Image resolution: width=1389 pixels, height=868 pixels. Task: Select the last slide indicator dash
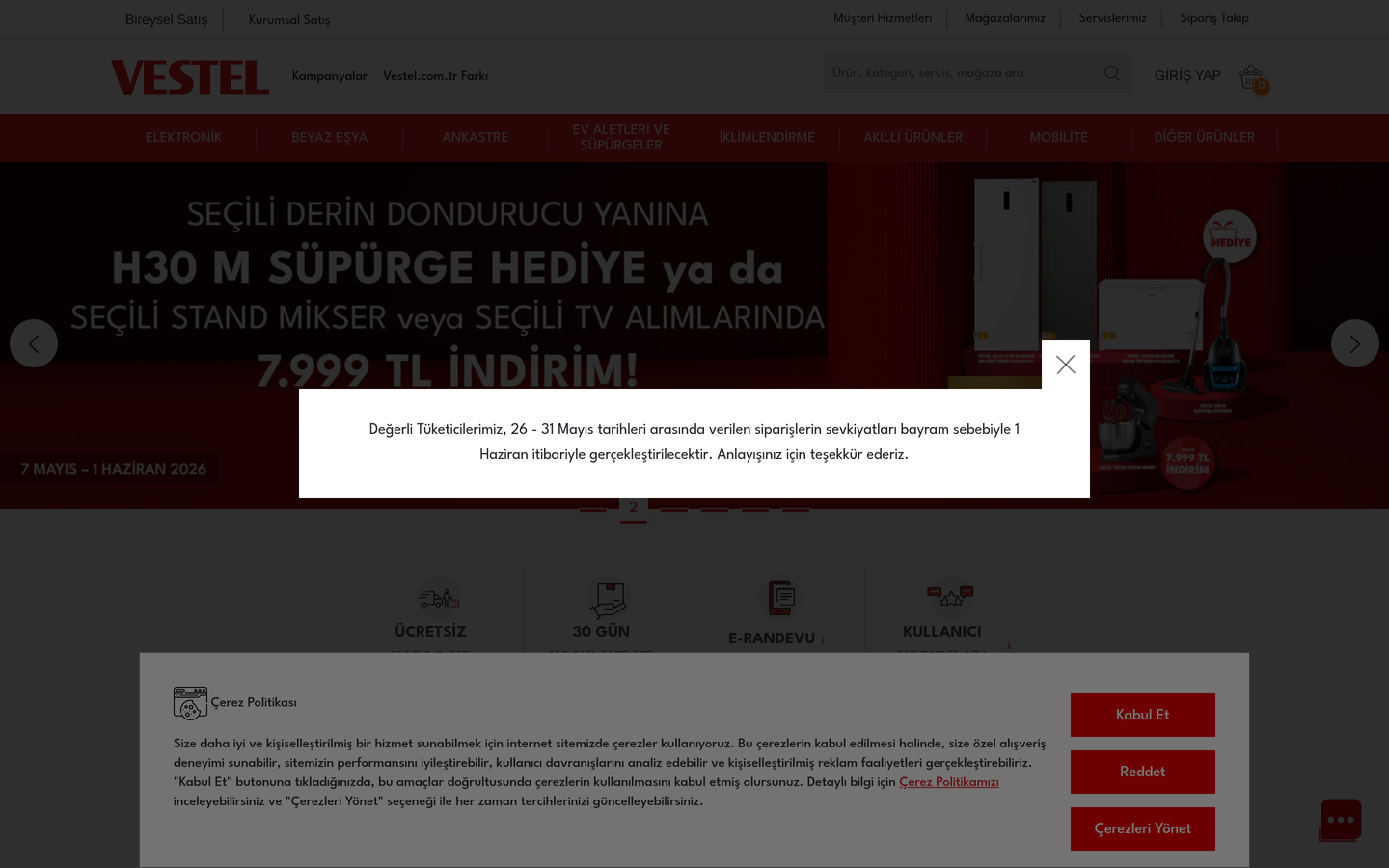point(796,508)
